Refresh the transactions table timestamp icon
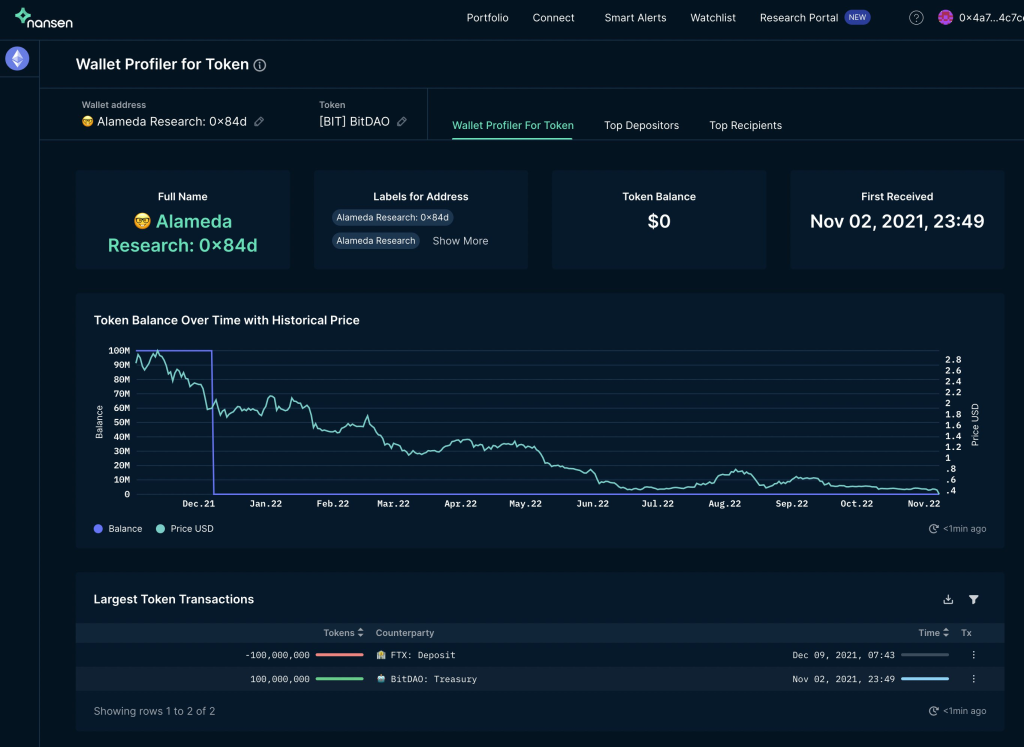 [934, 711]
